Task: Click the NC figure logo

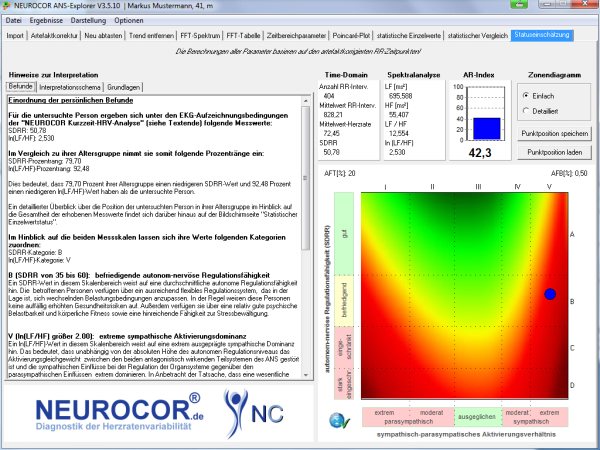Action: [x=254, y=412]
